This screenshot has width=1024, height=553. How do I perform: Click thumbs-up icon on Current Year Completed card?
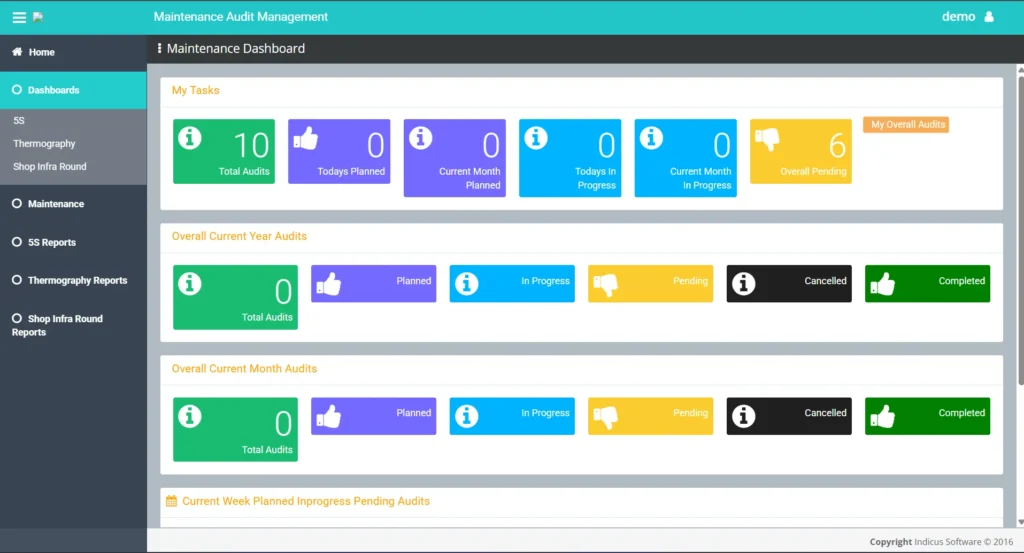coord(882,284)
